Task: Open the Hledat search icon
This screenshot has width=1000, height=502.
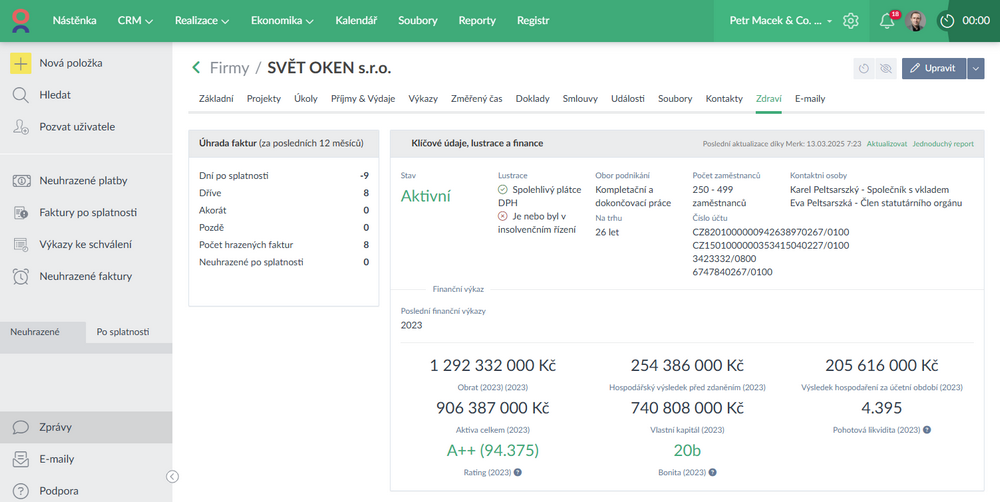Action: 21,95
